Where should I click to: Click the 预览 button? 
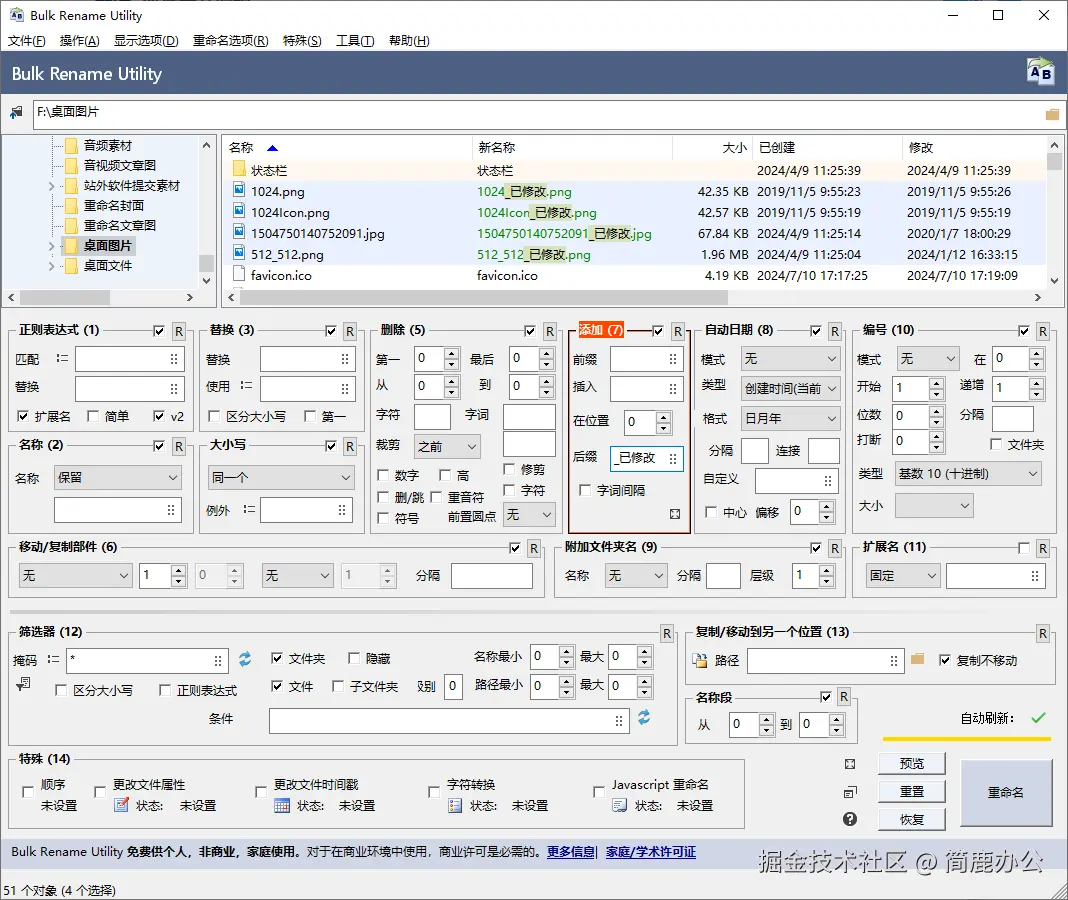tap(911, 764)
